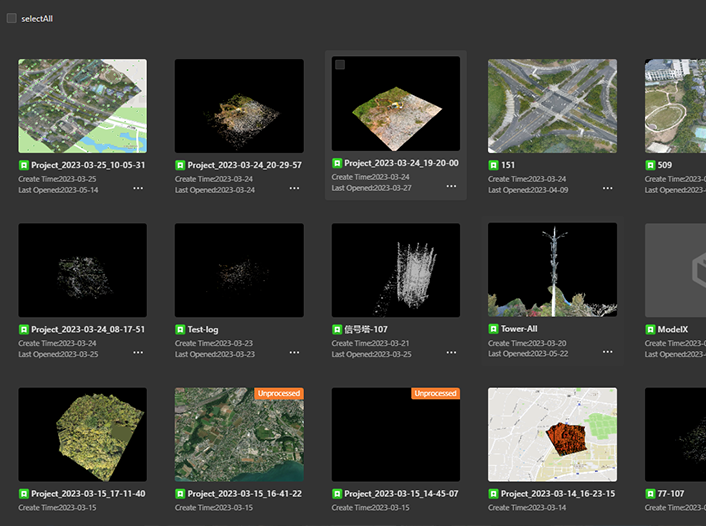Viewport: 706px width, 526px height.
Task: Click the three-dot menu for Test-log
Action: pyautogui.click(x=294, y=353)
